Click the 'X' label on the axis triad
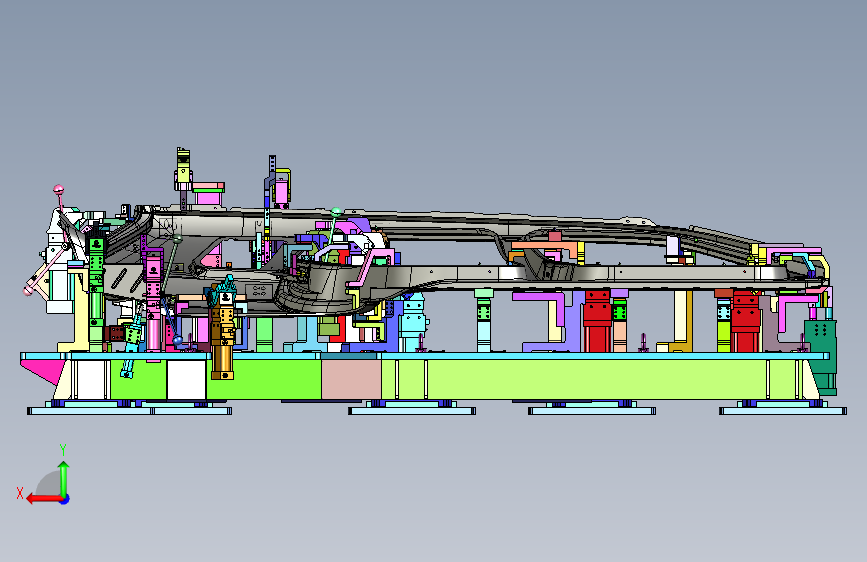 pyautogui.click(x=20, y=493)
